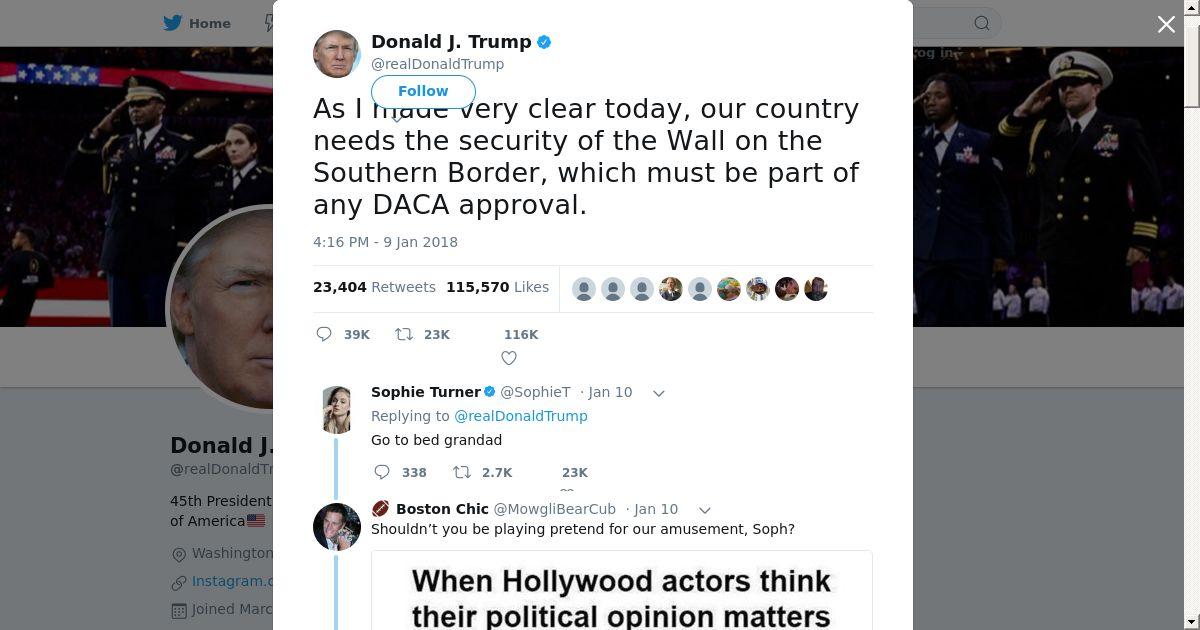Click Sophie Turner's profile avatar

tap(337, 409)
